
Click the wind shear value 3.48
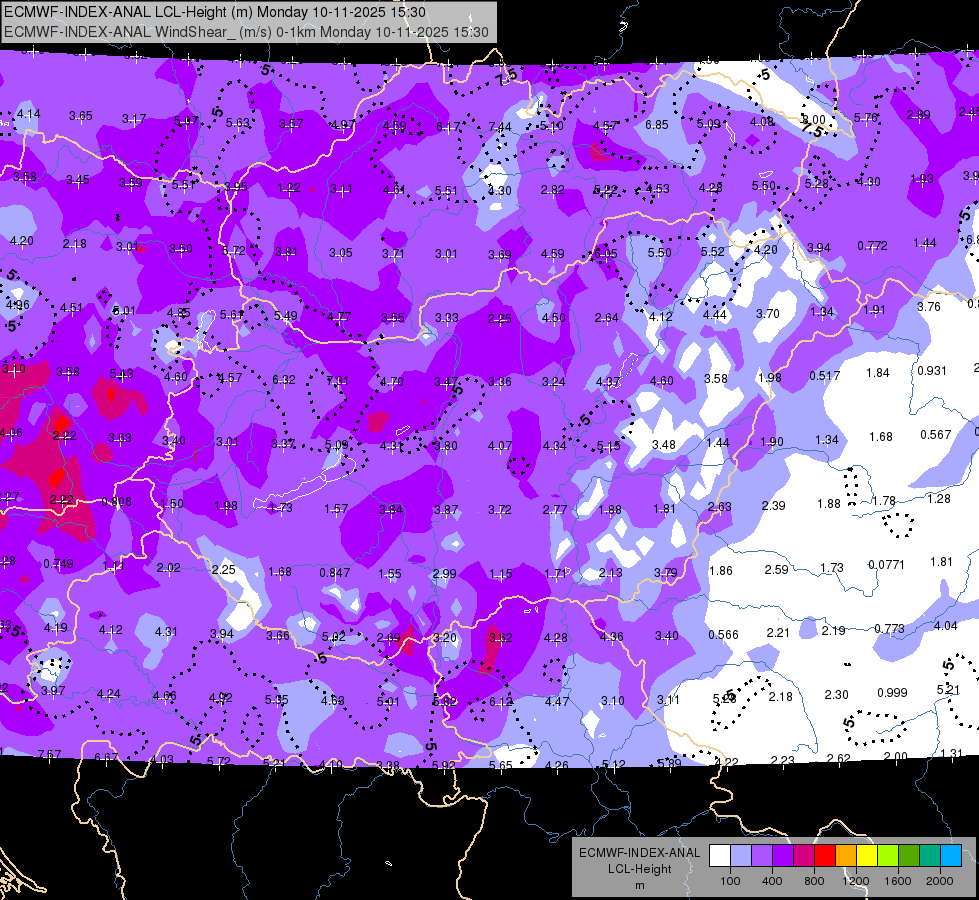[664, 445]
